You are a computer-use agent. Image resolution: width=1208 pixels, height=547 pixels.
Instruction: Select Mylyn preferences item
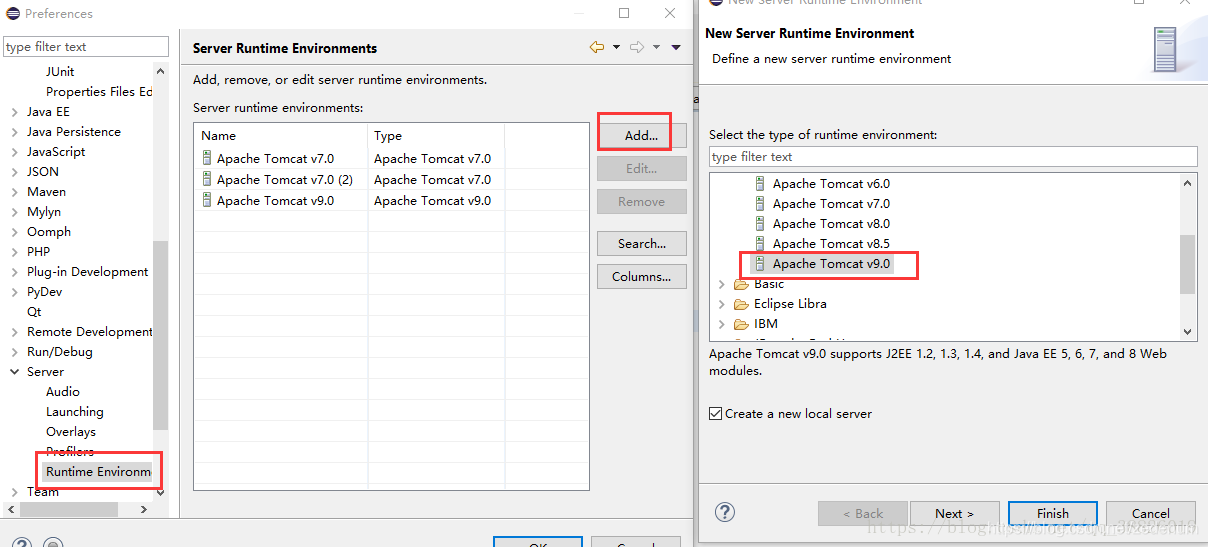[44, 211]
